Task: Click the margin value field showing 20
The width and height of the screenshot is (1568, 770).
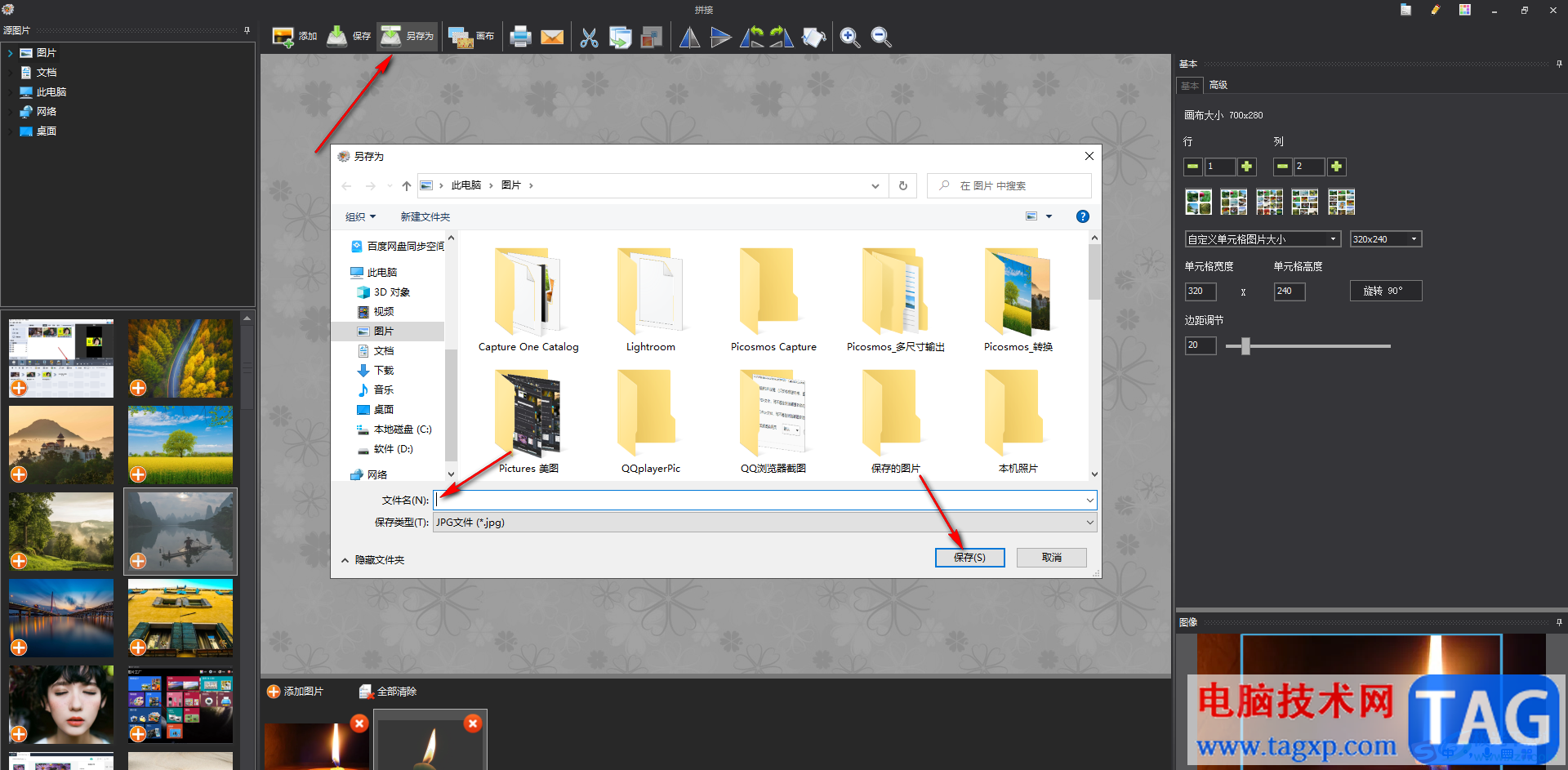Action: tap(1200, 345)
